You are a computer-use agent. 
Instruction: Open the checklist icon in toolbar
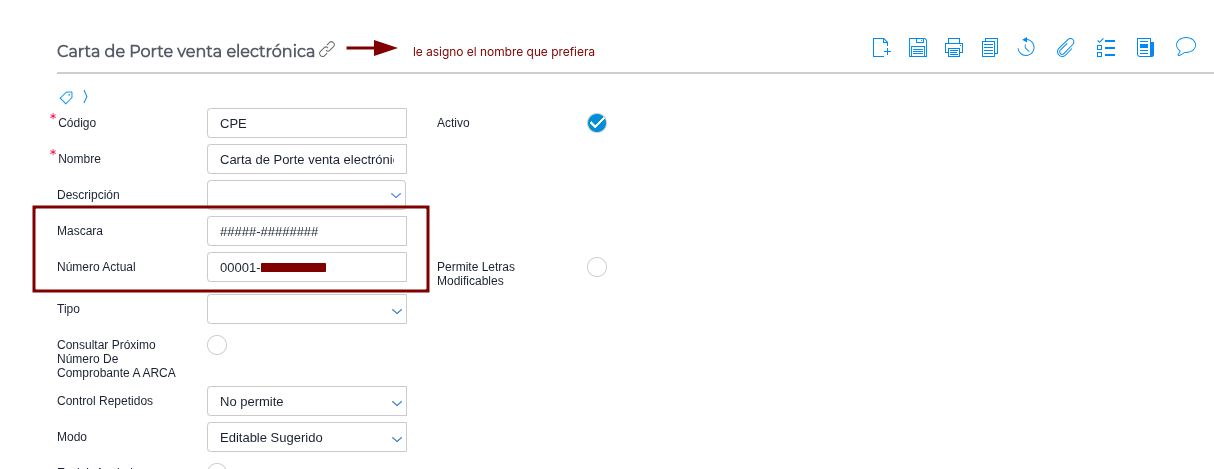click(1106, 47)
